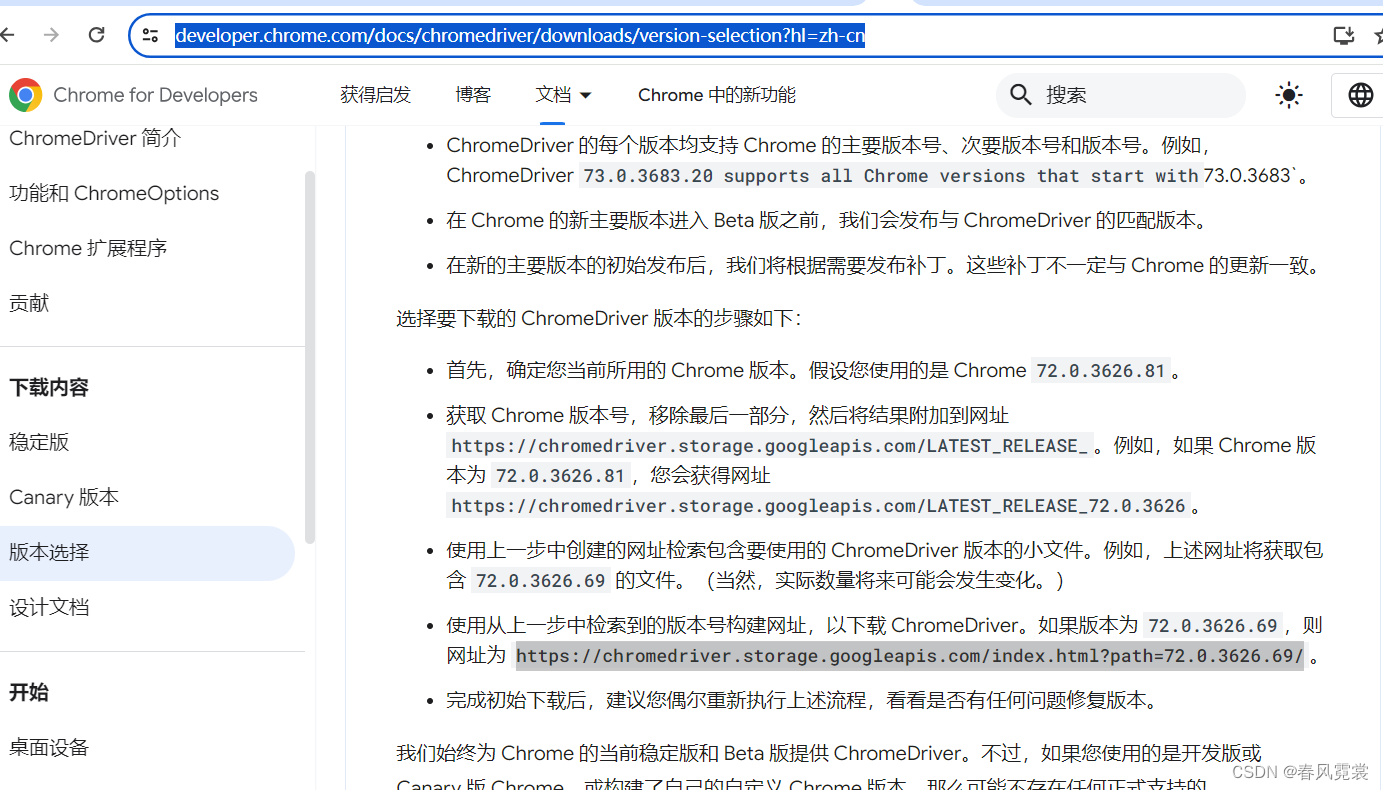Click the sidebar vertical scrollbar
The width and height of the screenshot is (1383, 790).
click(310, 357)
